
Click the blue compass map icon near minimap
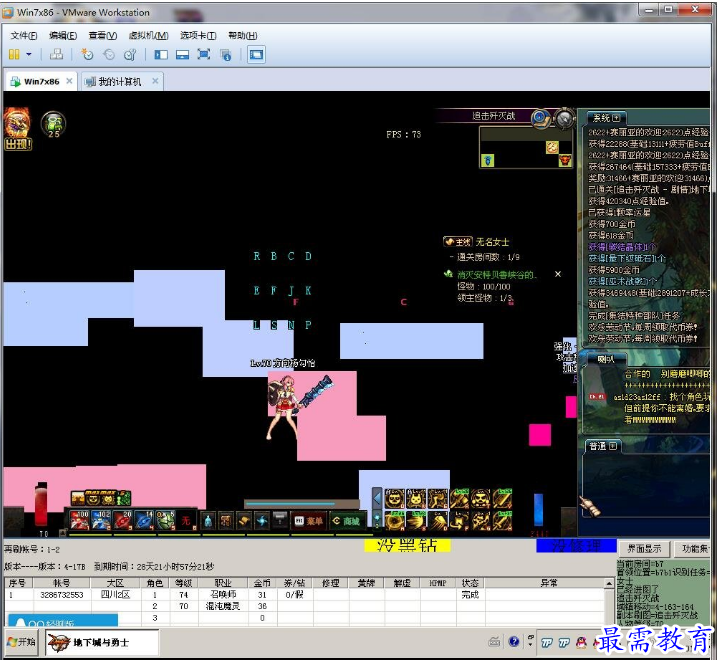[541, 118]
